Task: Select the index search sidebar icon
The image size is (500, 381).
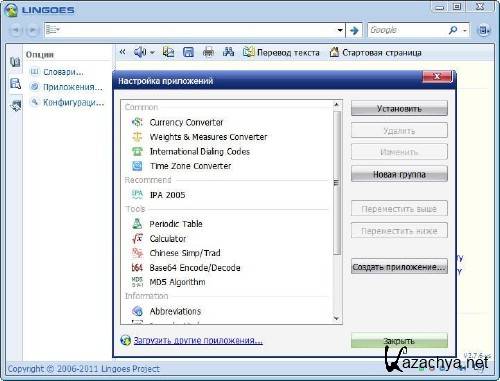Action: click(15, 84)
